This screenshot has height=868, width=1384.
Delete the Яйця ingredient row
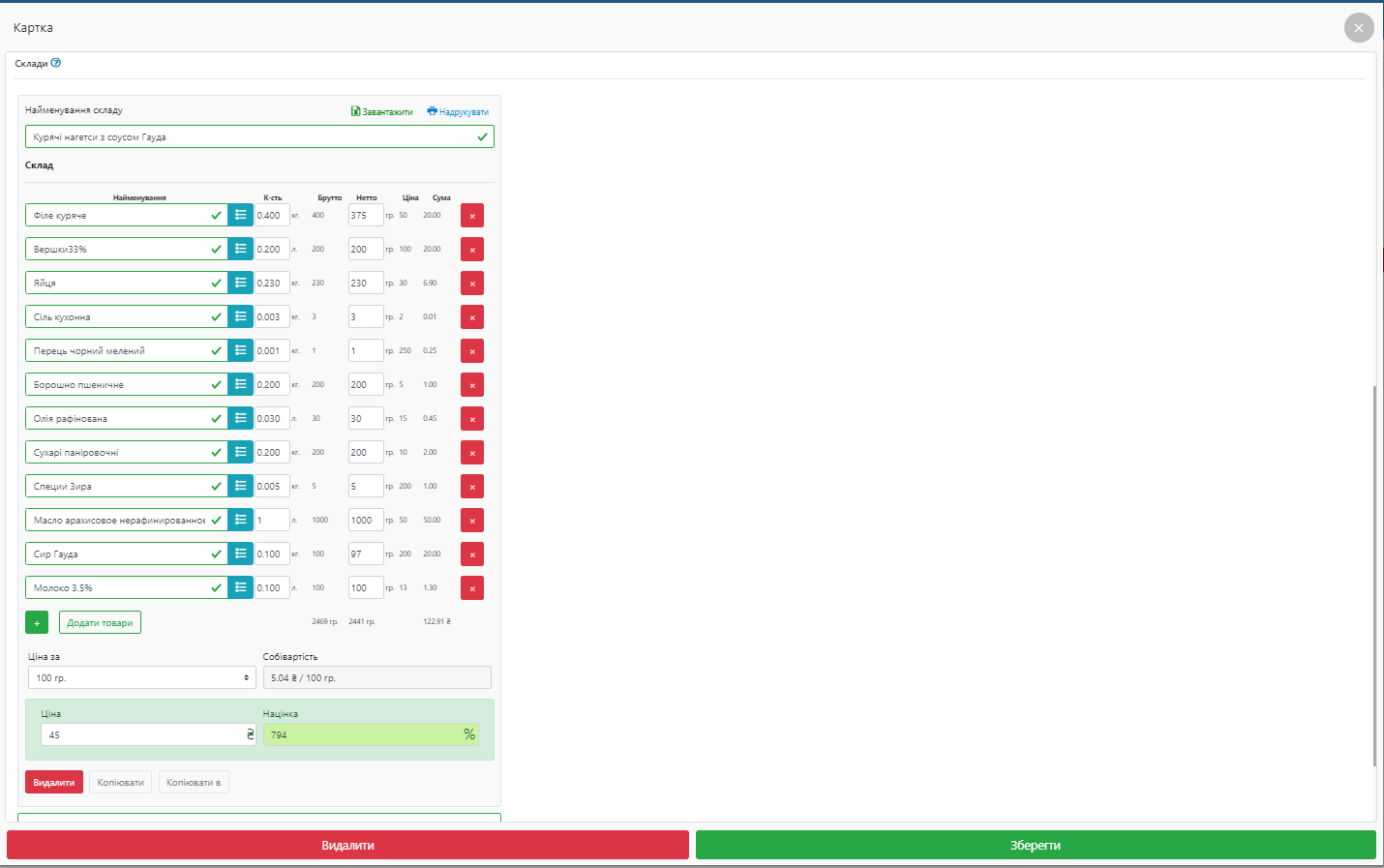[471, 284]
